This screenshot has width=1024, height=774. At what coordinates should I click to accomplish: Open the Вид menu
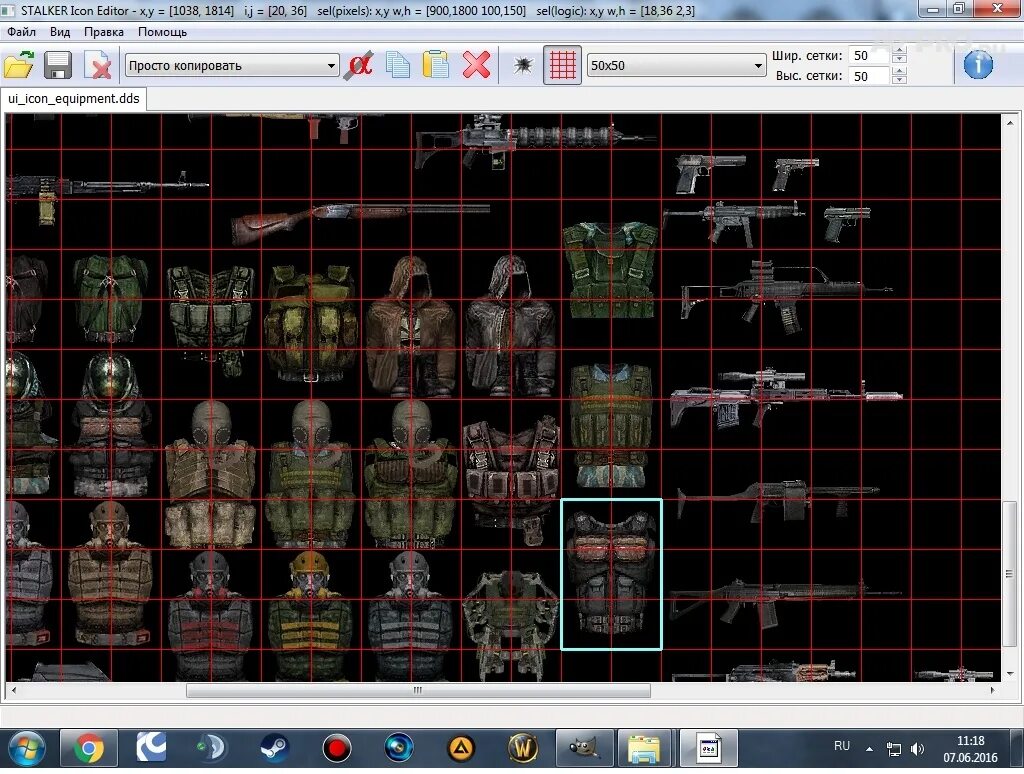pyautogui.click(x=59, y=31)
